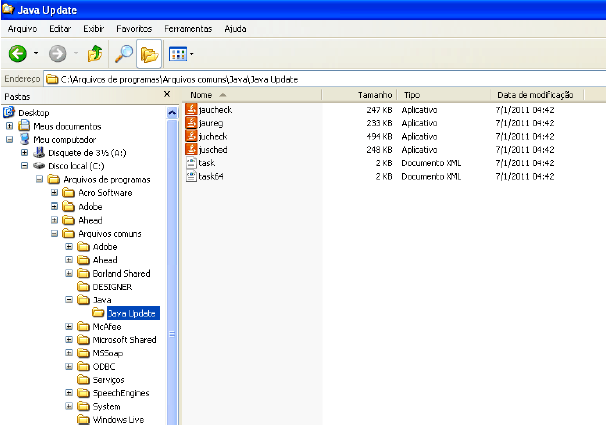Image resolution: width=607 pixels, height=425 pixels.
Task: Select the task64 XML document
Action: pyautogui.click(x=209, y=176)
